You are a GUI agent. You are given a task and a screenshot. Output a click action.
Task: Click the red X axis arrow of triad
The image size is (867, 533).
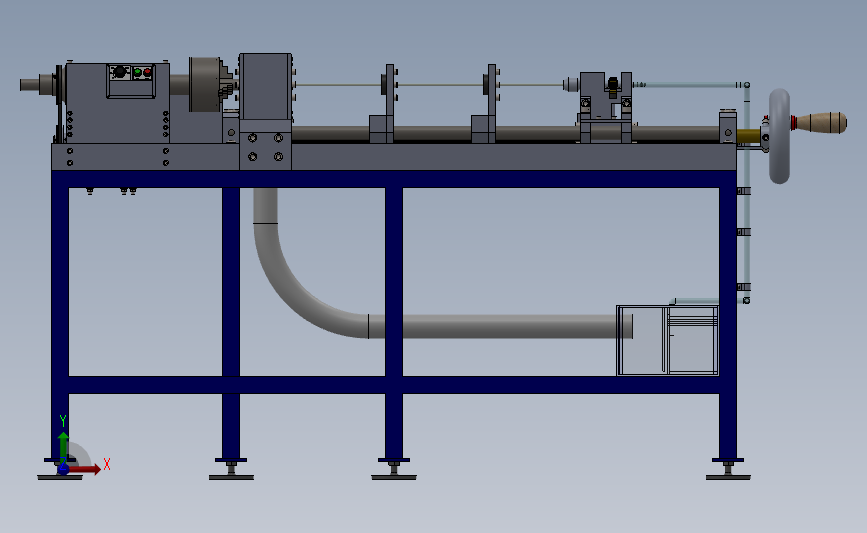pyautogui.click(x=86, y=469)
